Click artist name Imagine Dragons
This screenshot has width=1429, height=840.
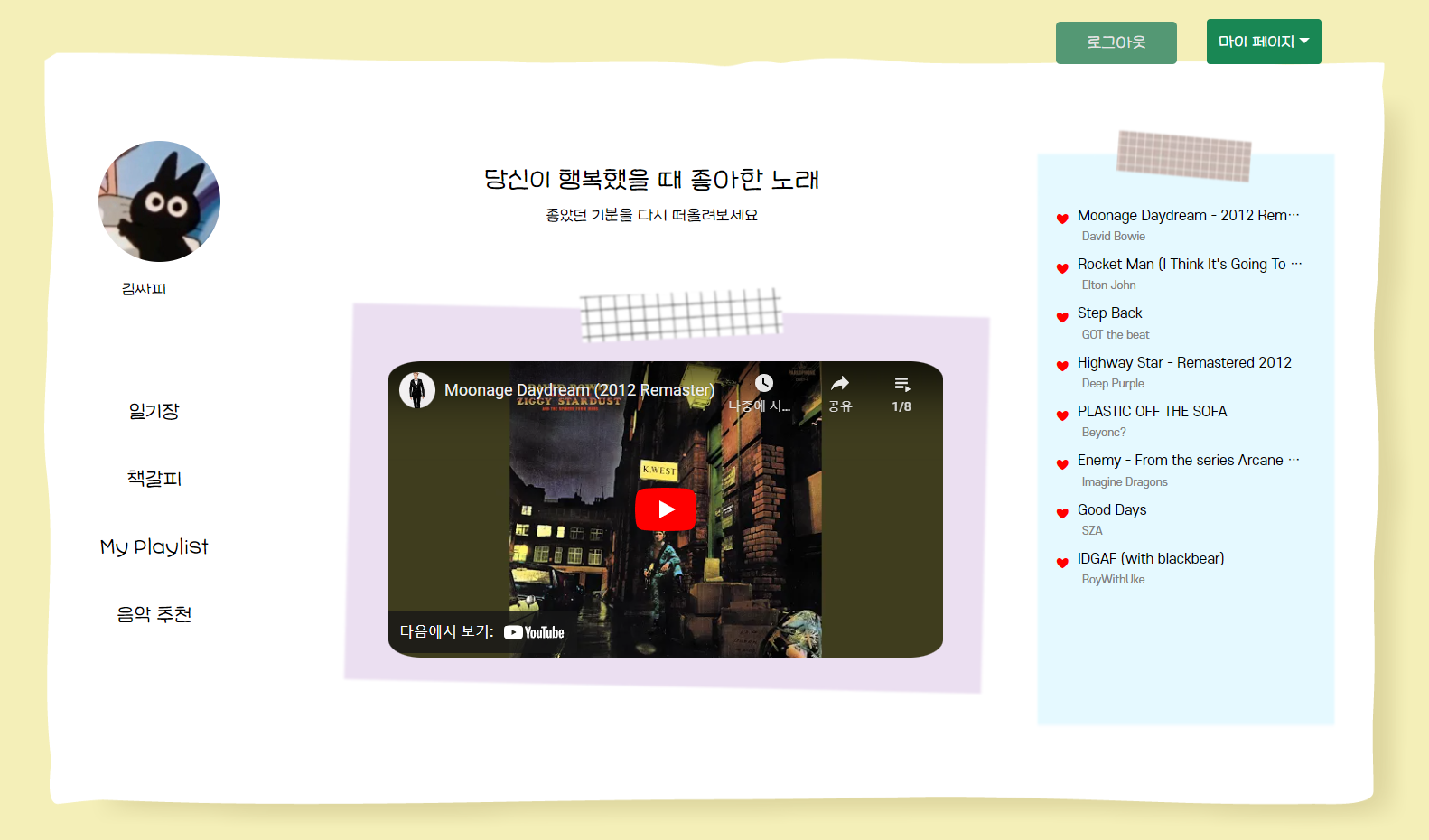(1125, 482)
